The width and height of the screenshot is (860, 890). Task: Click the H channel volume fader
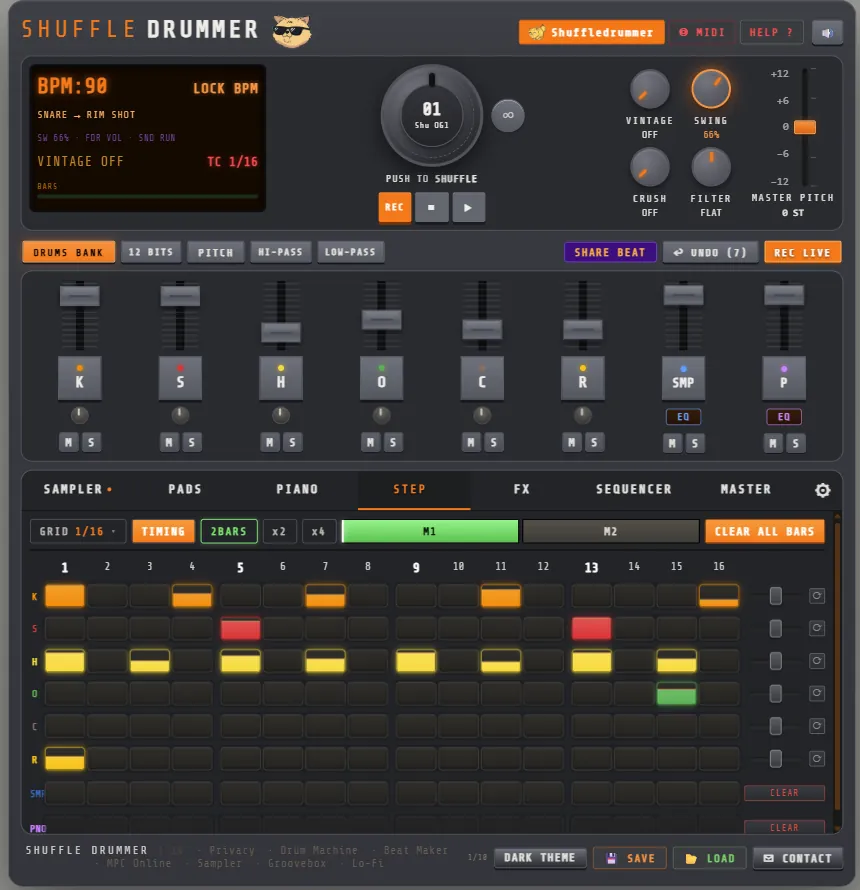click(280, 332)
